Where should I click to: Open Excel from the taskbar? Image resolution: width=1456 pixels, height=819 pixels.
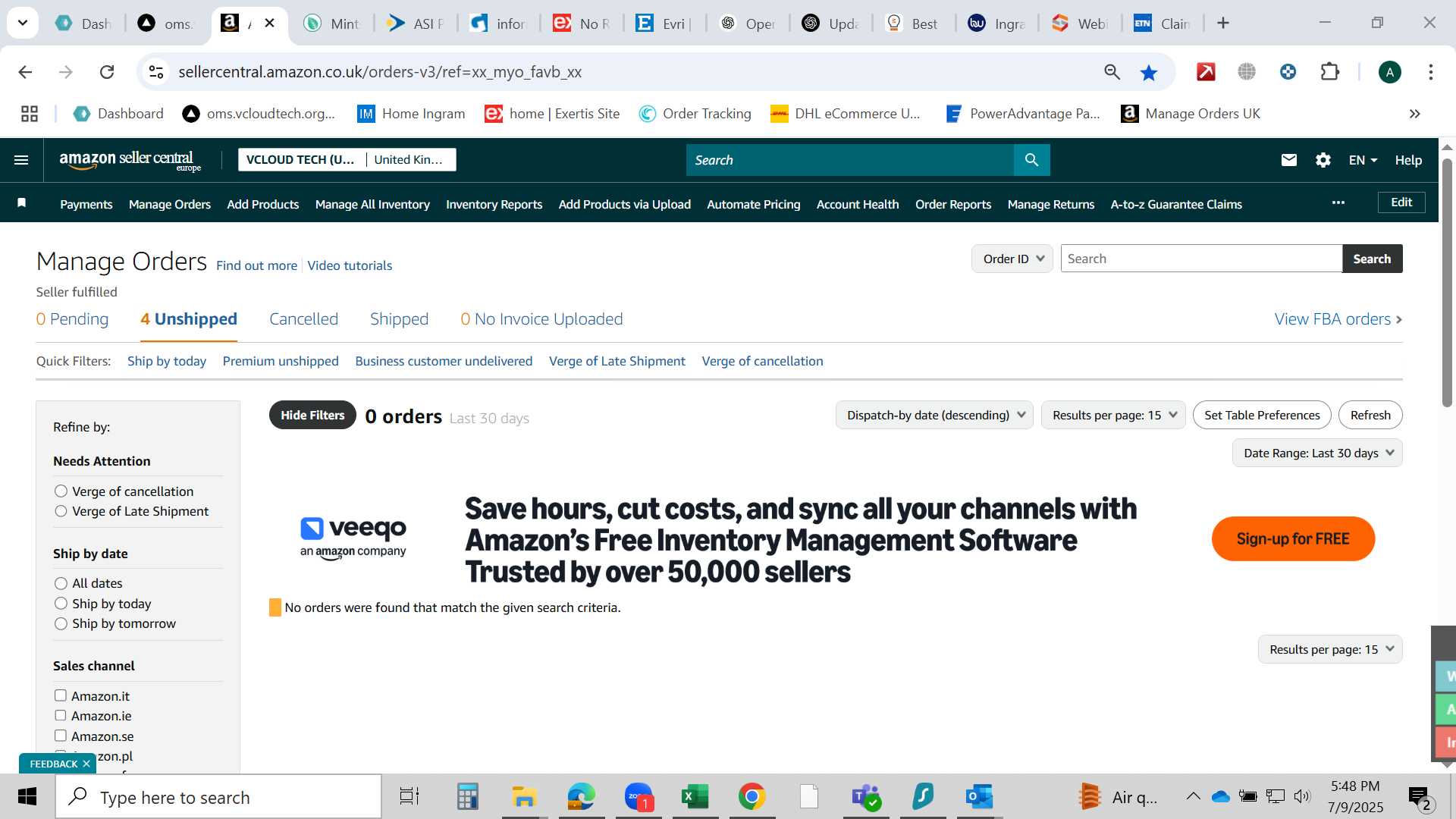click(x=695, y=797)
